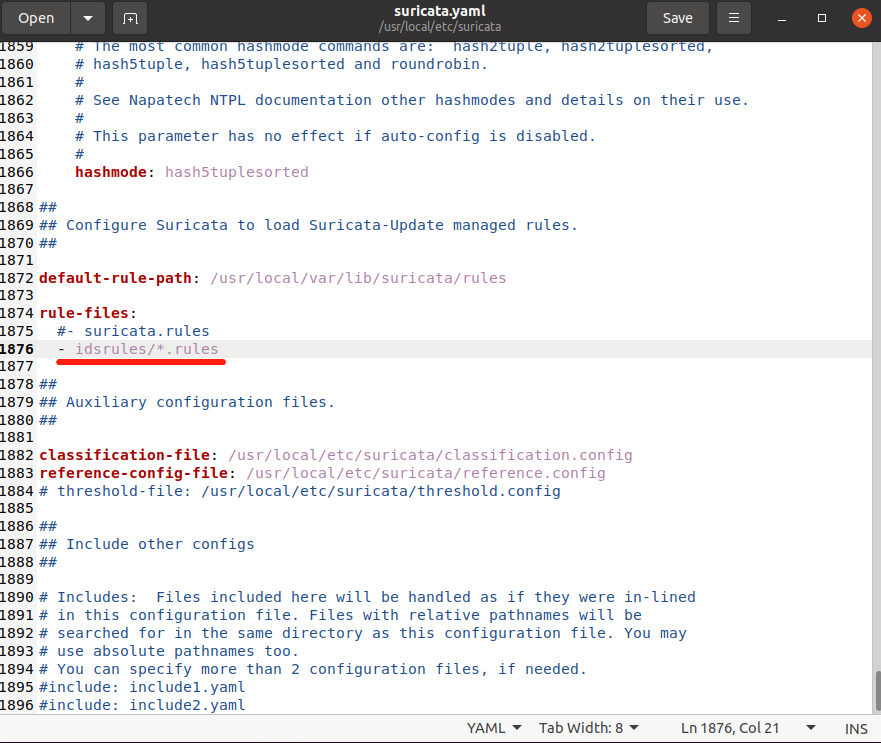The width and height of the screenshot is (881, 743).
Task: Click 'This parameter has no effect' comment
Action: (335, 136)
